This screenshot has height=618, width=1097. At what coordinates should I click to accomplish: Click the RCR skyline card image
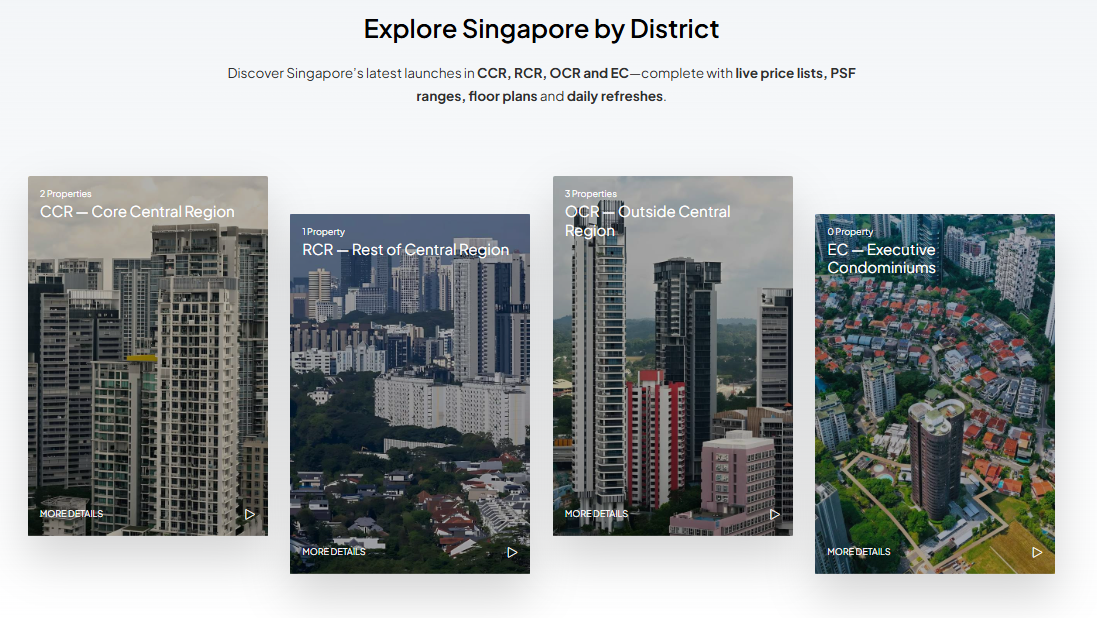tap(410, 410)
